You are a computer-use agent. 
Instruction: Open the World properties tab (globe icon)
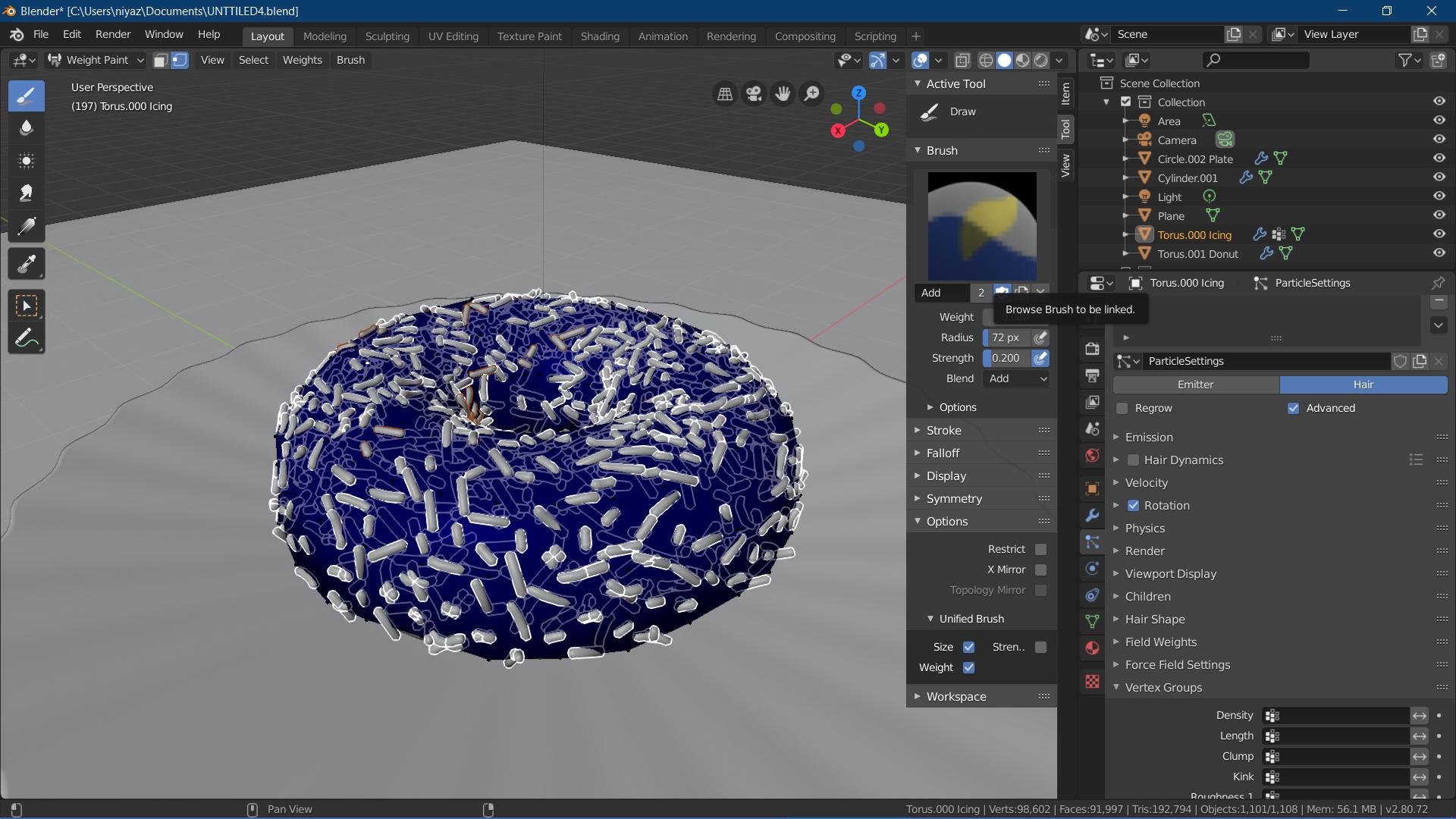pyautogui.click(x=1092, y=455)
